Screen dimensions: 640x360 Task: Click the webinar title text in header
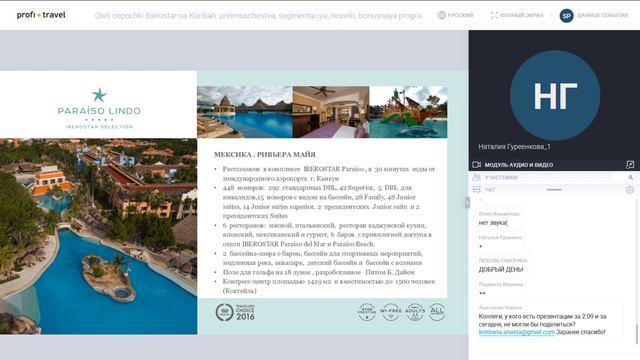260,16
